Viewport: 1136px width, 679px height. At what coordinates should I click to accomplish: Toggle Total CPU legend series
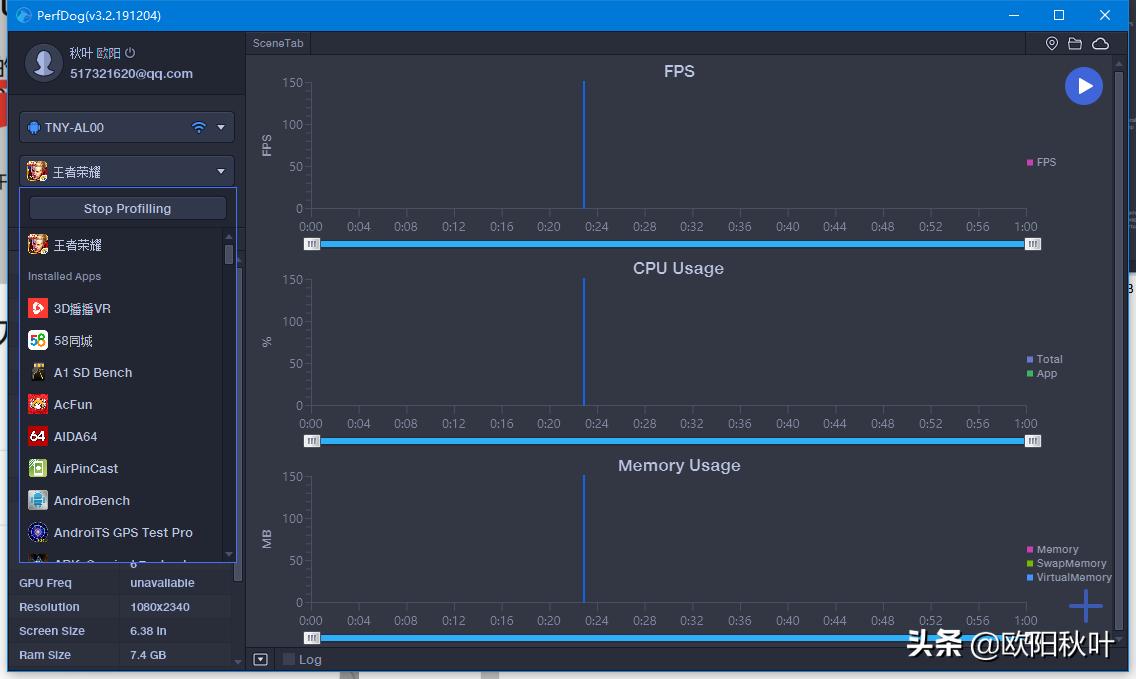click(1044, 359)
